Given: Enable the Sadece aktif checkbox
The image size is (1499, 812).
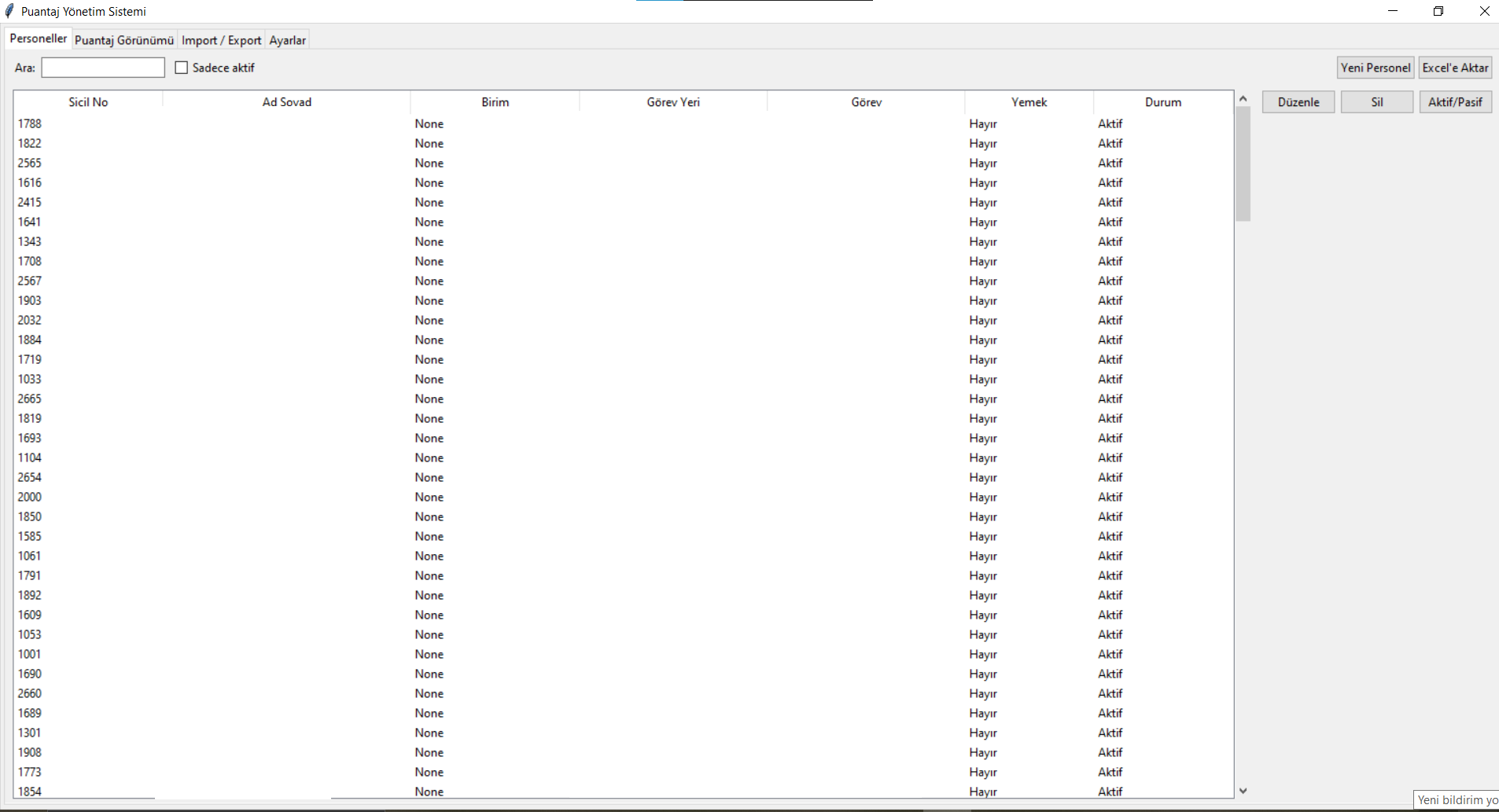Looking at the screenshot, I should pyautogui.click(x=182, y=68).
